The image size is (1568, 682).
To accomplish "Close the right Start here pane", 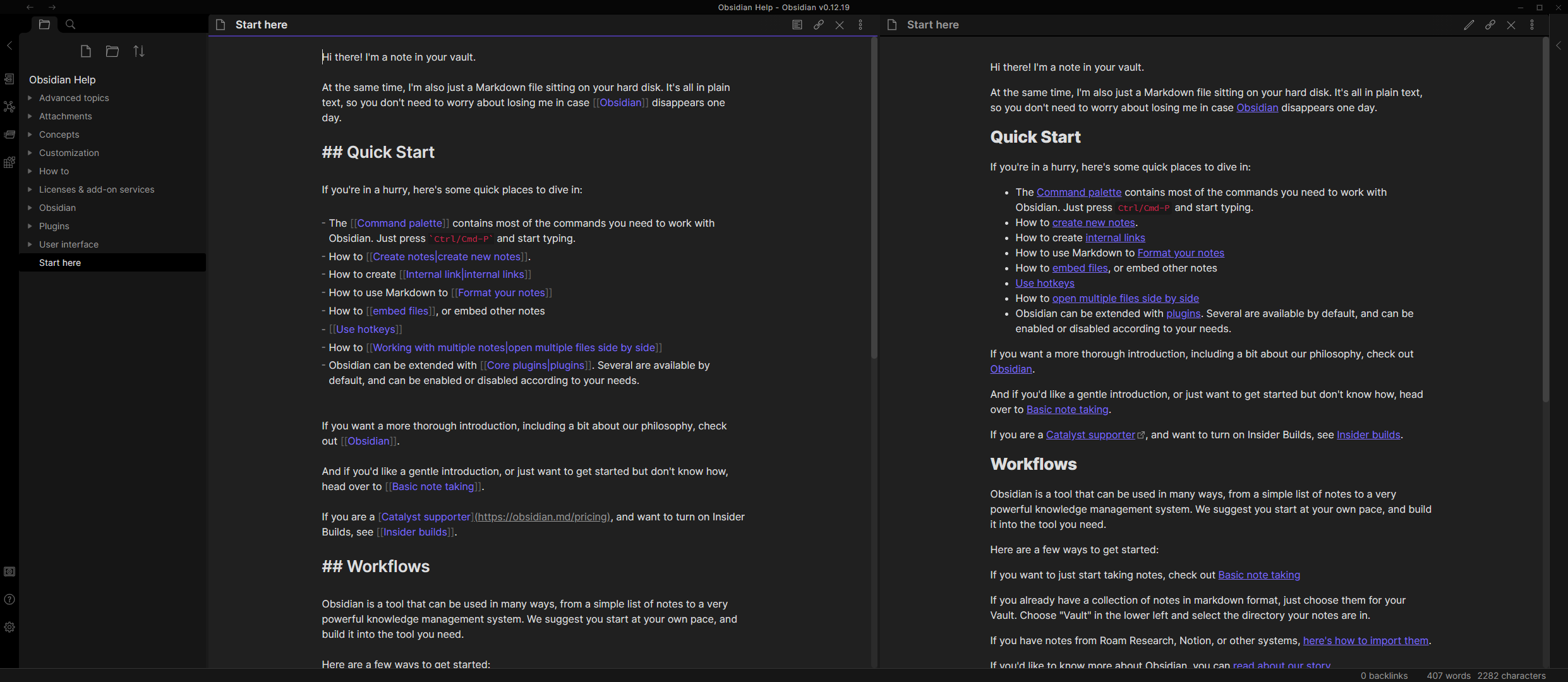I will 1511,25.
